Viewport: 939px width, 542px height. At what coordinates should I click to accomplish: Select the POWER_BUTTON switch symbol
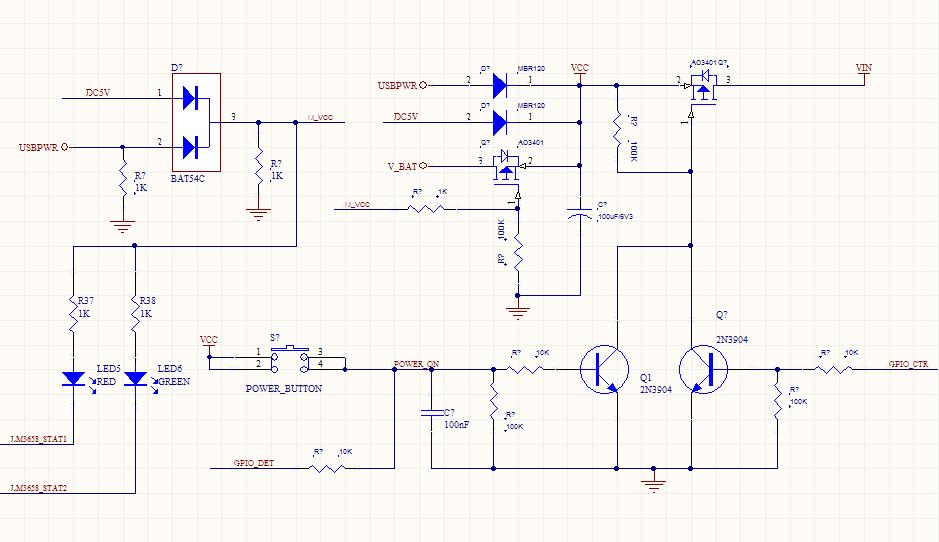(x=290, y=356)
